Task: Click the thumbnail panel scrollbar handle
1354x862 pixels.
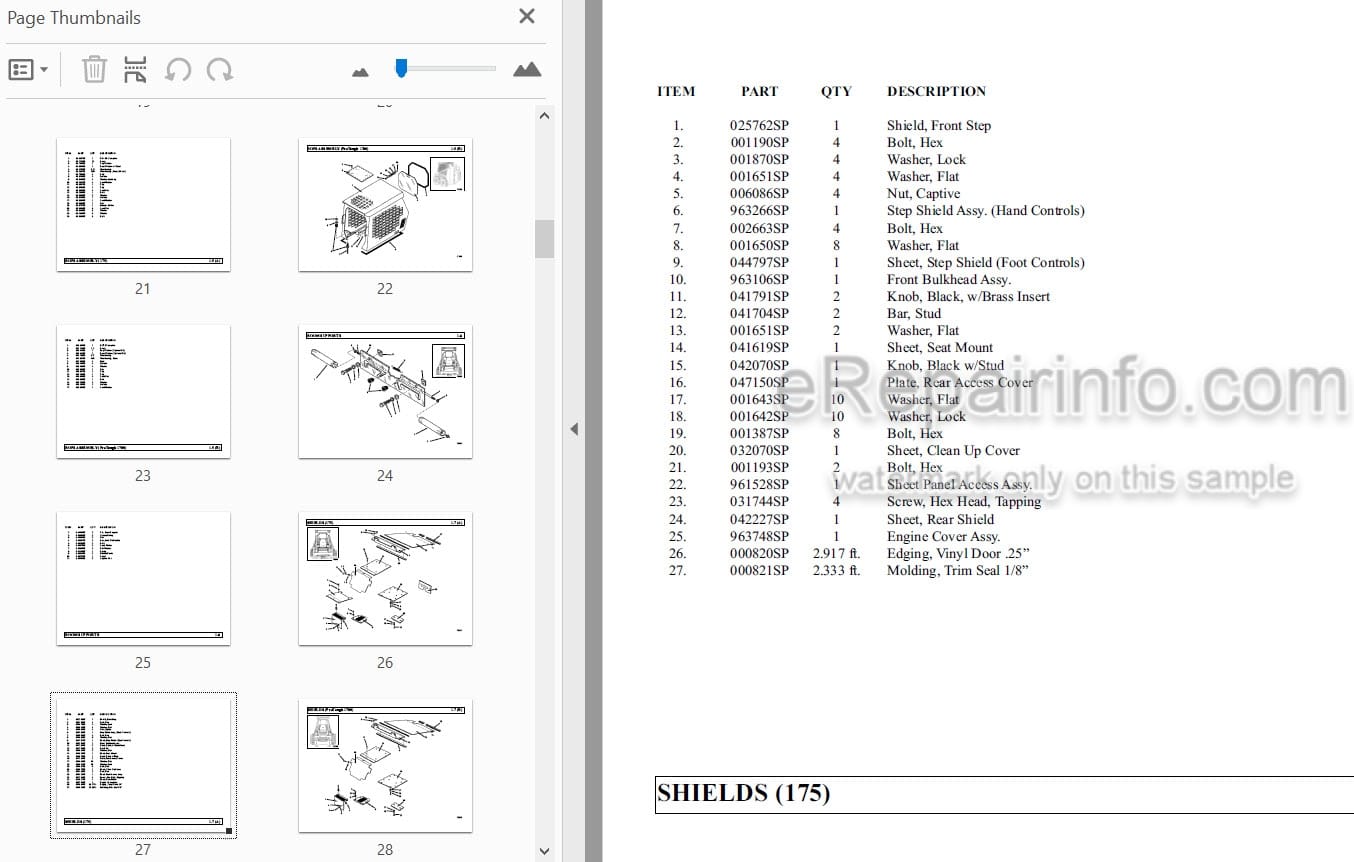Action: 544,239
